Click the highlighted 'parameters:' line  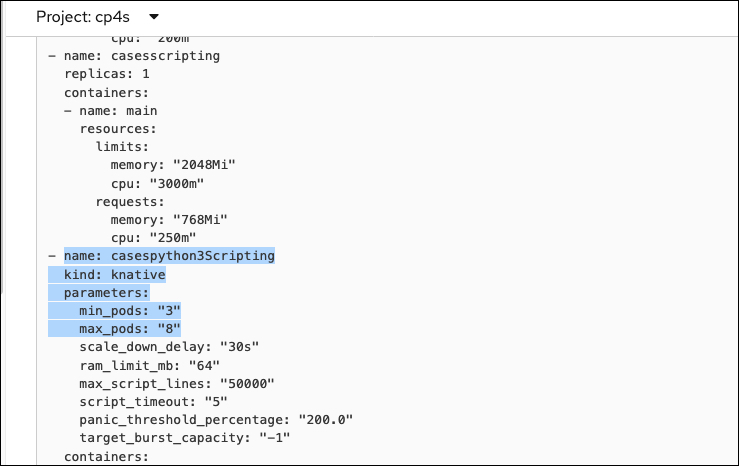(x=106, y=292)
